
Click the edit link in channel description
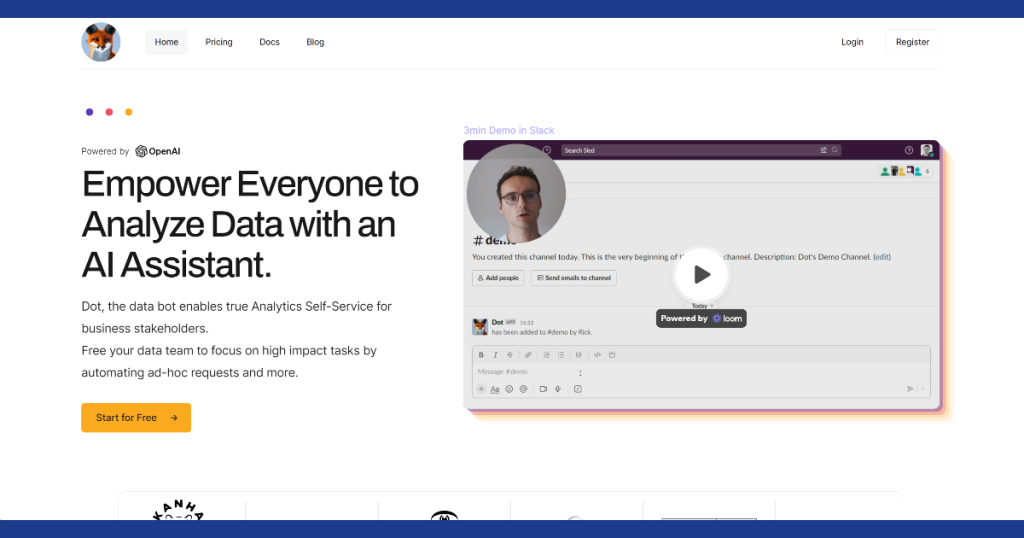(882, 257)
